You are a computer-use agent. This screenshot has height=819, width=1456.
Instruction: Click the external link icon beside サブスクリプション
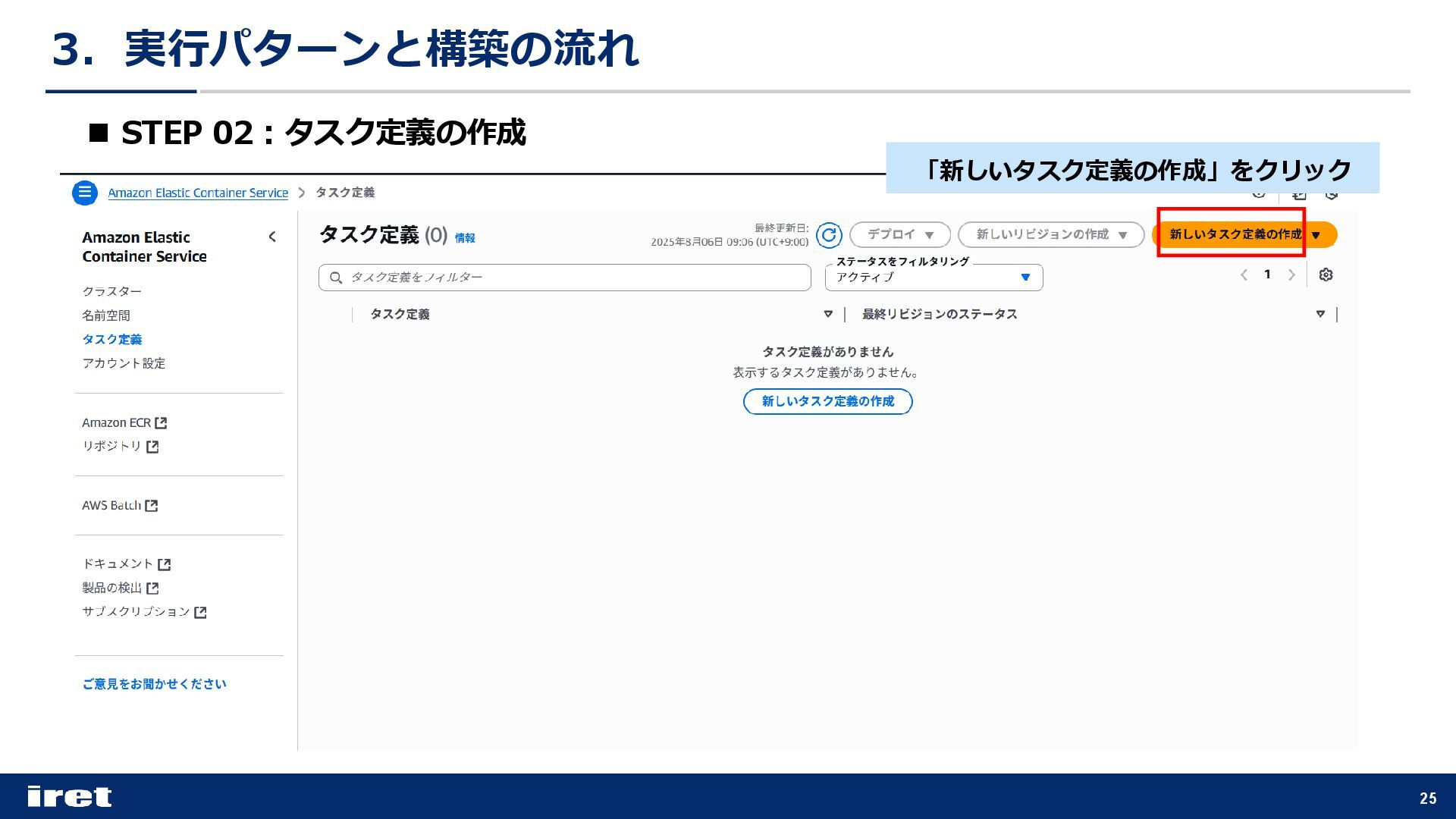(200, 612)
